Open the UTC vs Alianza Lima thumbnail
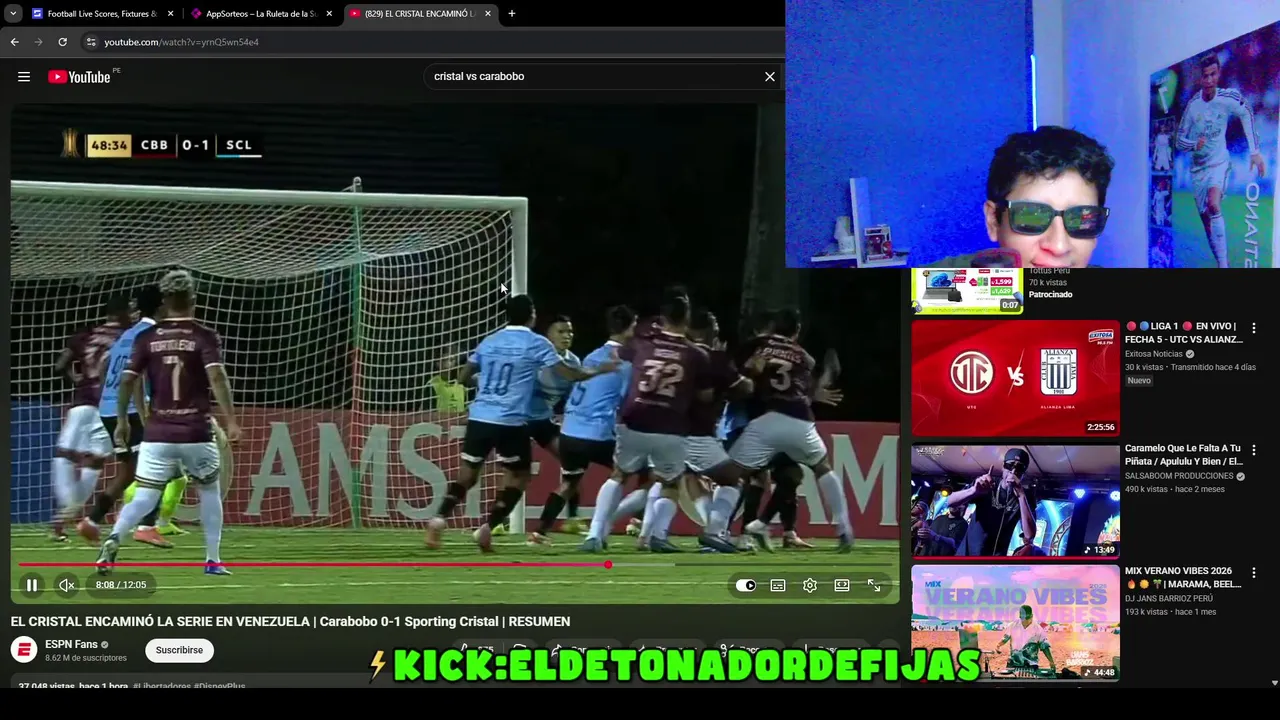 click(1015, 378)
